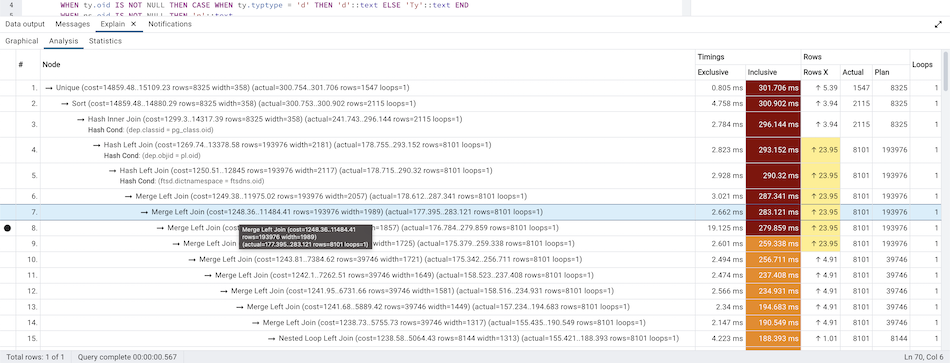Select the Sort node in row 2
950x363 pixels.
[367, 104]
